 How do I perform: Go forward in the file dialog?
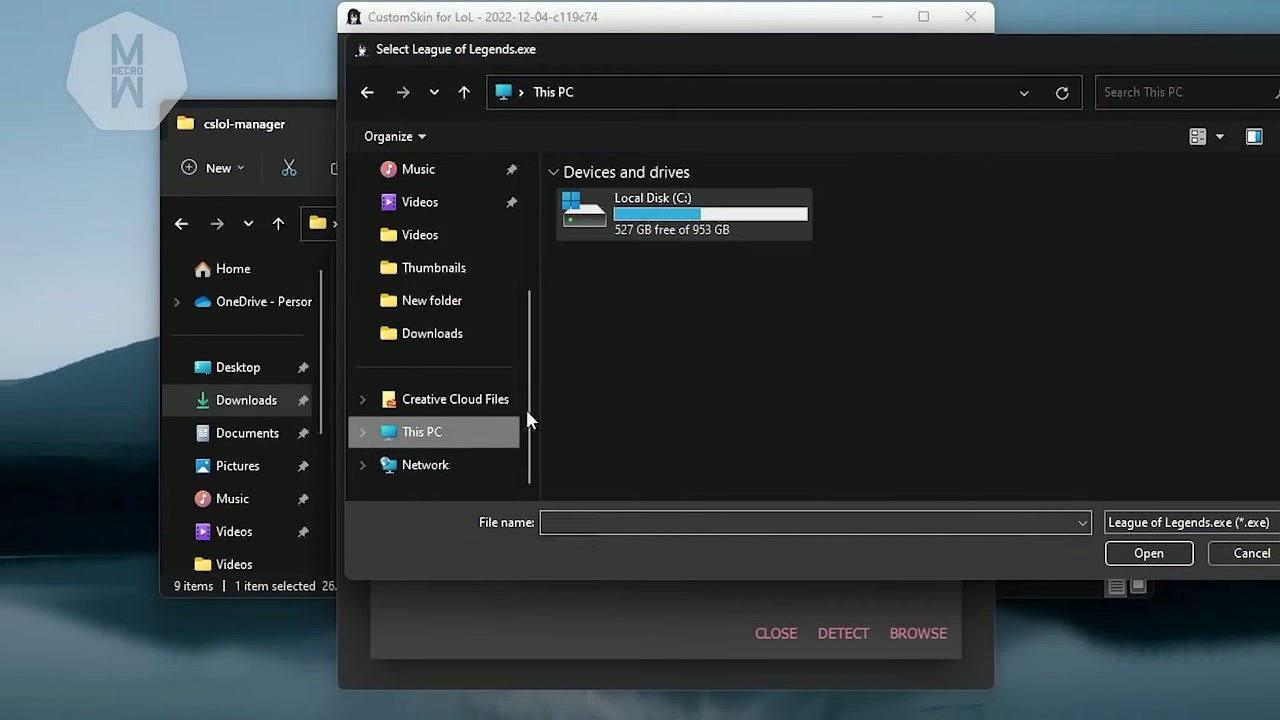pyautogui.click(x=403, y=92)
